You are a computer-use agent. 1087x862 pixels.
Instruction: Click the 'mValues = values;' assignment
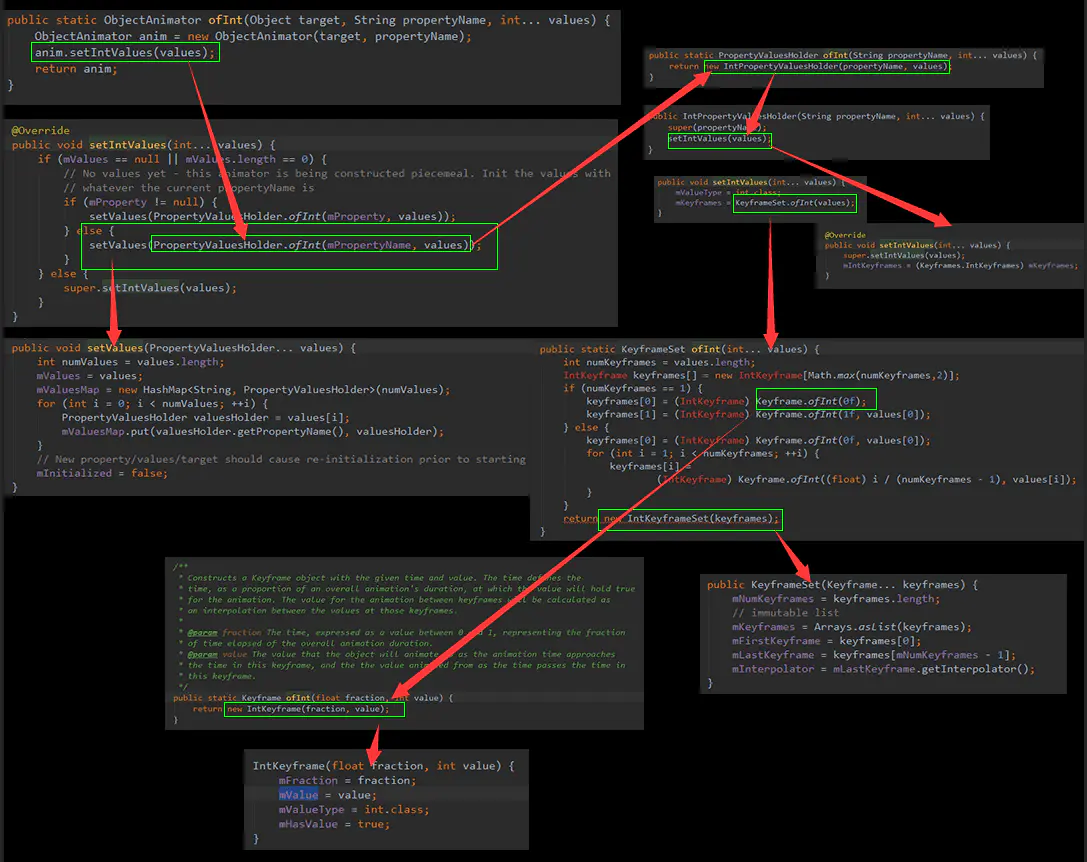click(x=89, y=376)
